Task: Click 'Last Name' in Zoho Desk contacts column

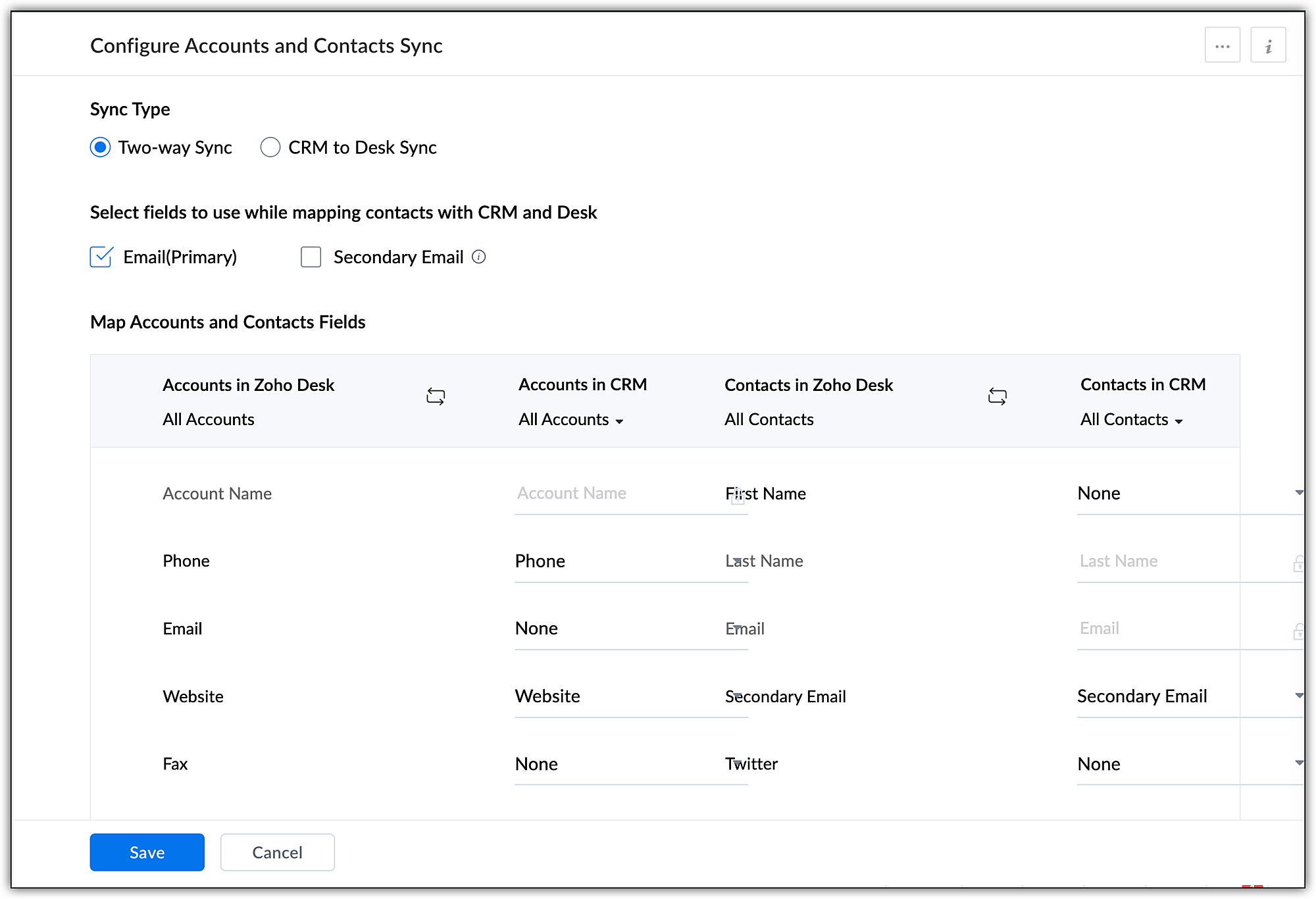Action: [x=764, y=561]
